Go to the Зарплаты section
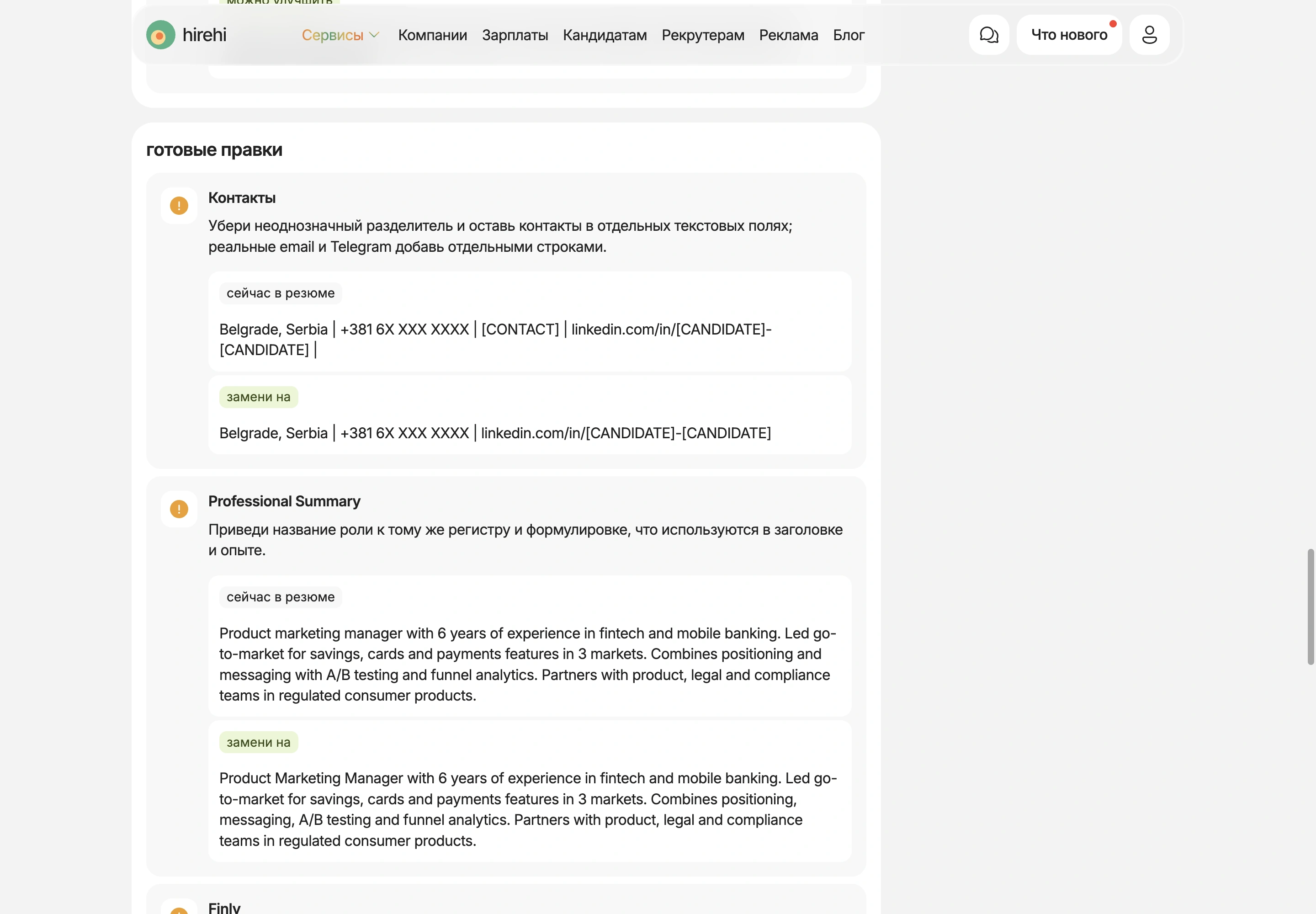The height and width of the screenshot is (914, 1316). (x=515, y=35)
